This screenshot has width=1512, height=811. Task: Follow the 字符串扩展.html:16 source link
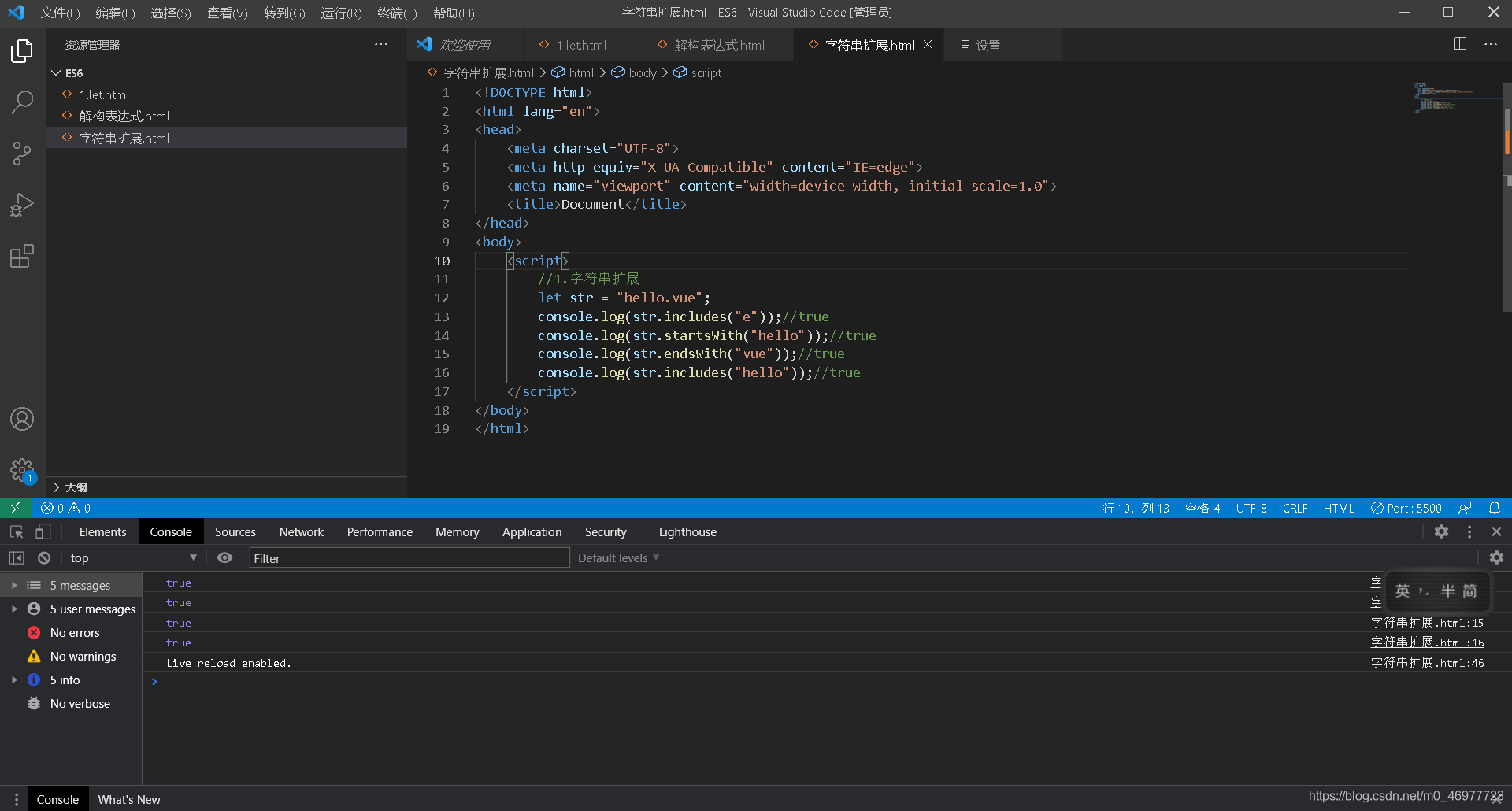(x=1427, y=643)
